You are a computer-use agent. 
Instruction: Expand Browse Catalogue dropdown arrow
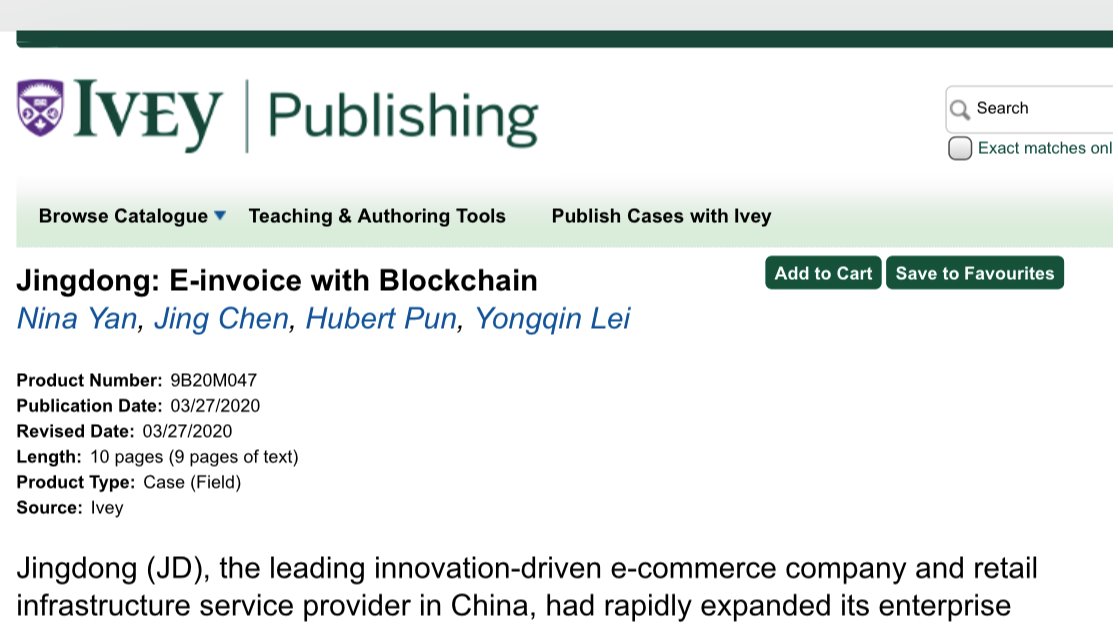coord(220,215)
